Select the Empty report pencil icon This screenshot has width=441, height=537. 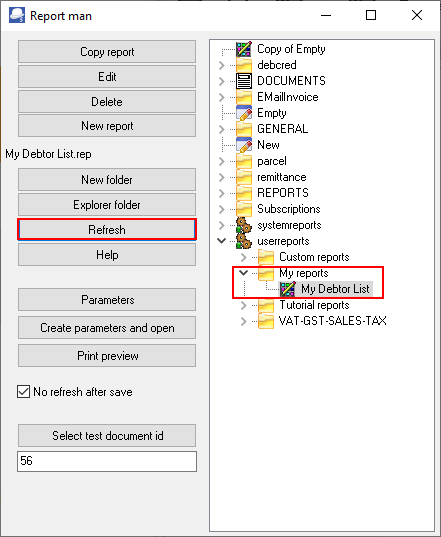point(244,113)
